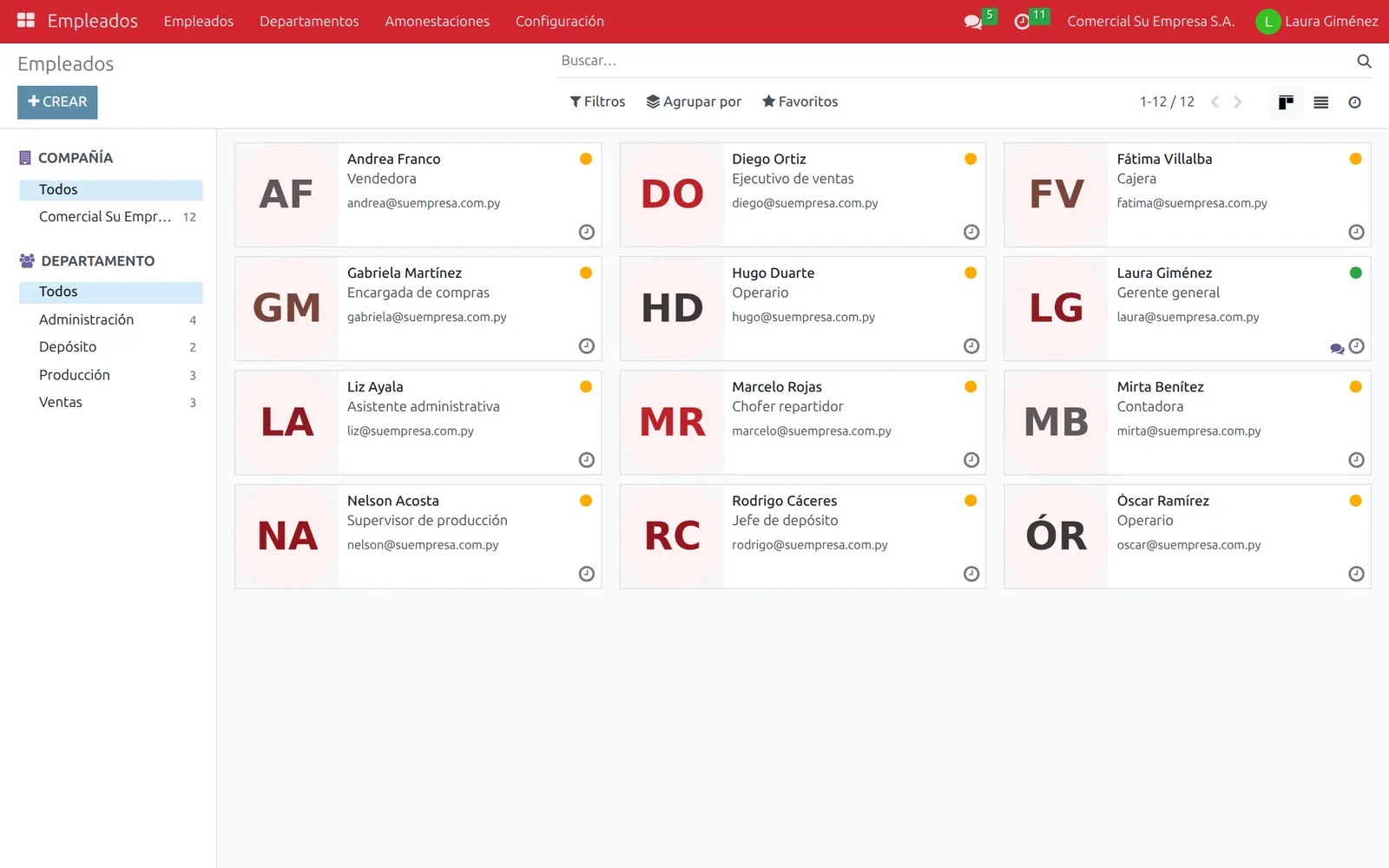Open the Favoritos dropdown
This screenshot has width=1389, height=868.
tap(800, 102)
